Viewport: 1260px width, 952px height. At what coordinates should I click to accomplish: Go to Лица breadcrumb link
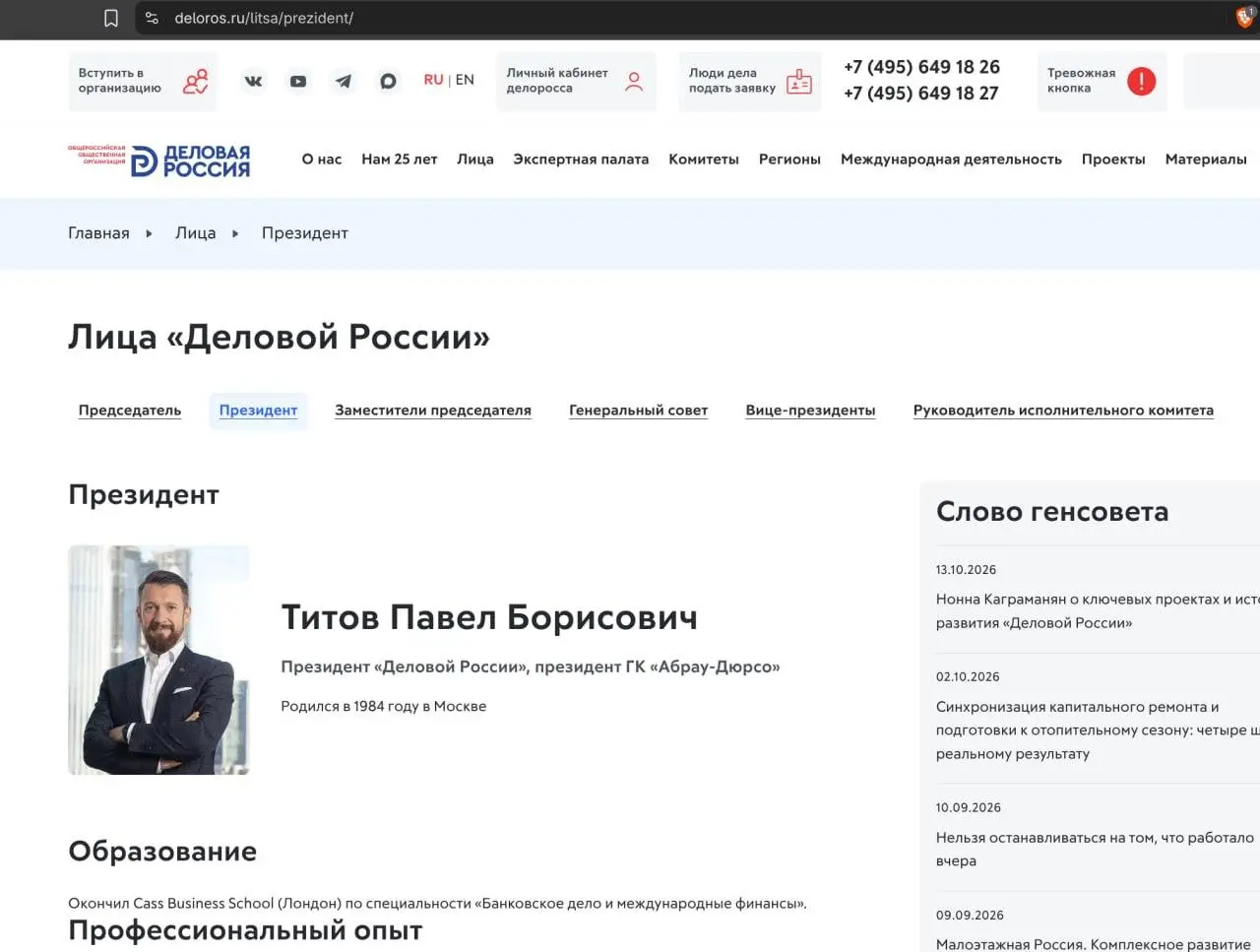pos(195,233)
